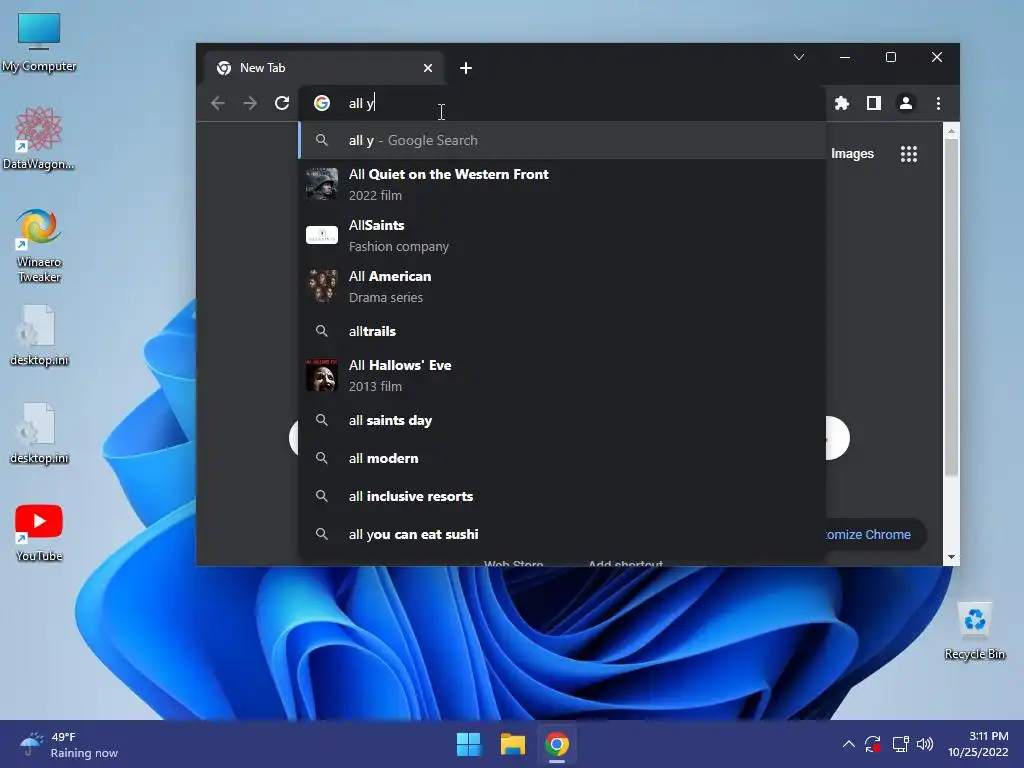Click the address bar text field
Viewport: 1024px width, 768px height.
(x=562, y=103)
